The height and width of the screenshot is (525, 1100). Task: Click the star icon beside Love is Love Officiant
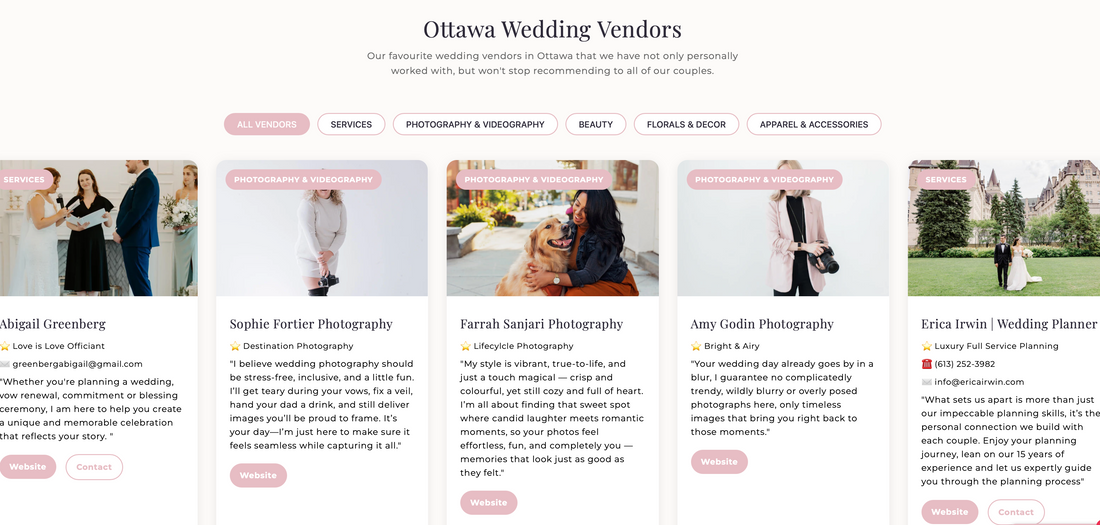click(x=5, y=346)
